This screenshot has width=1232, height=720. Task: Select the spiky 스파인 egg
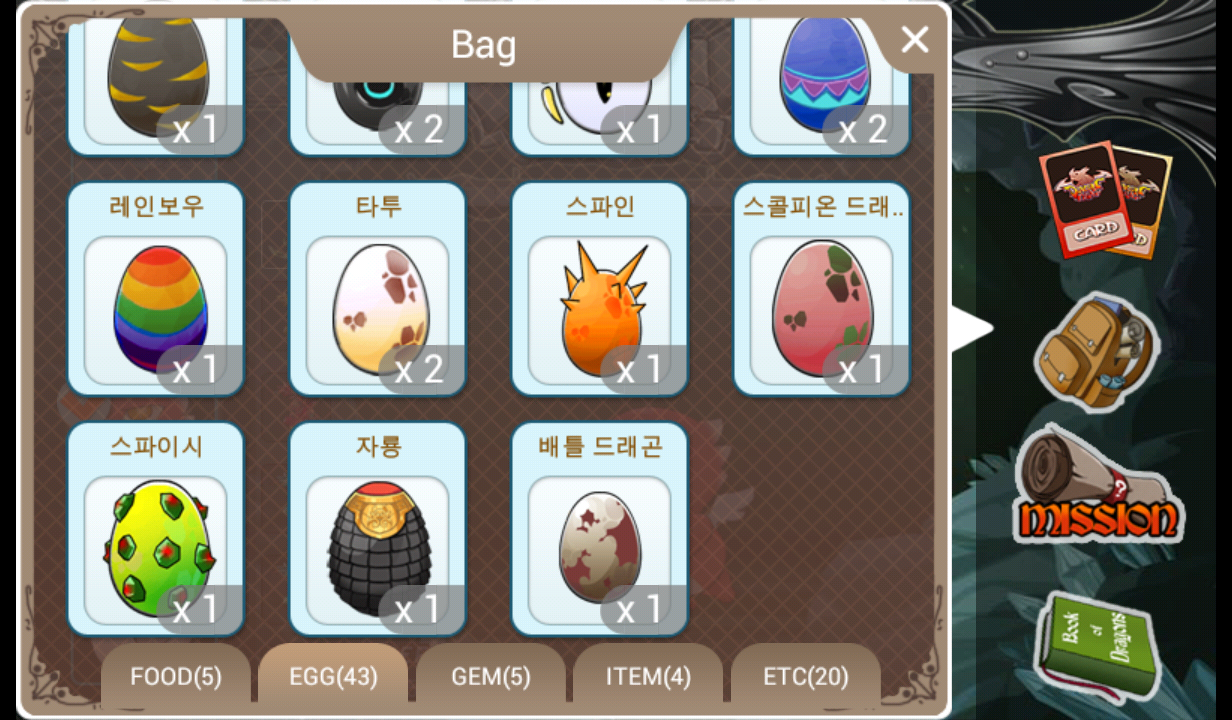click(x=600, y=290)
